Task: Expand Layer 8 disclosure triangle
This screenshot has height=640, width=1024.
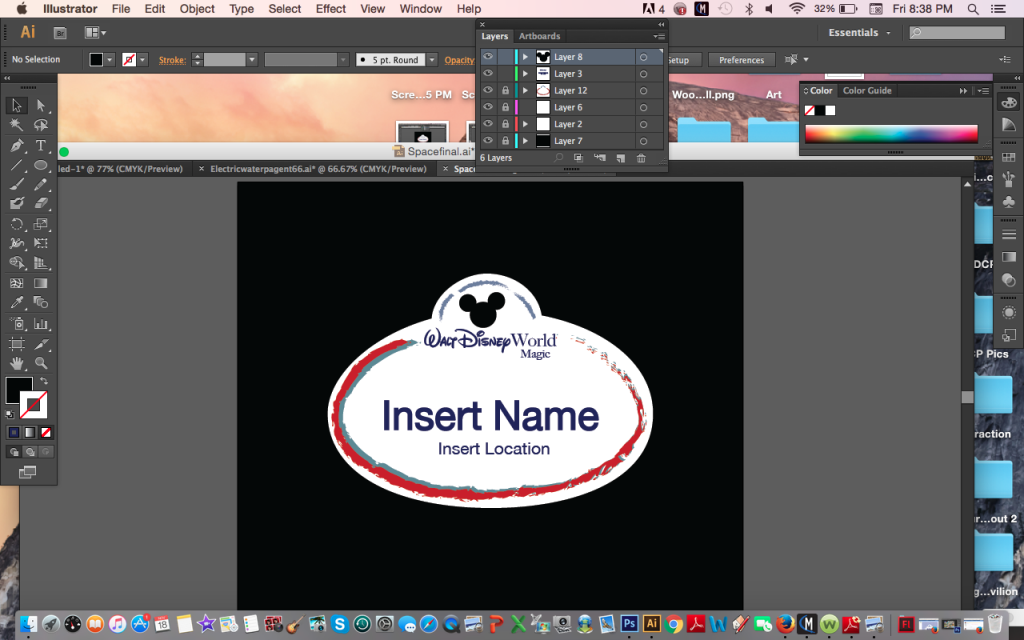Action: coord(525,57)
